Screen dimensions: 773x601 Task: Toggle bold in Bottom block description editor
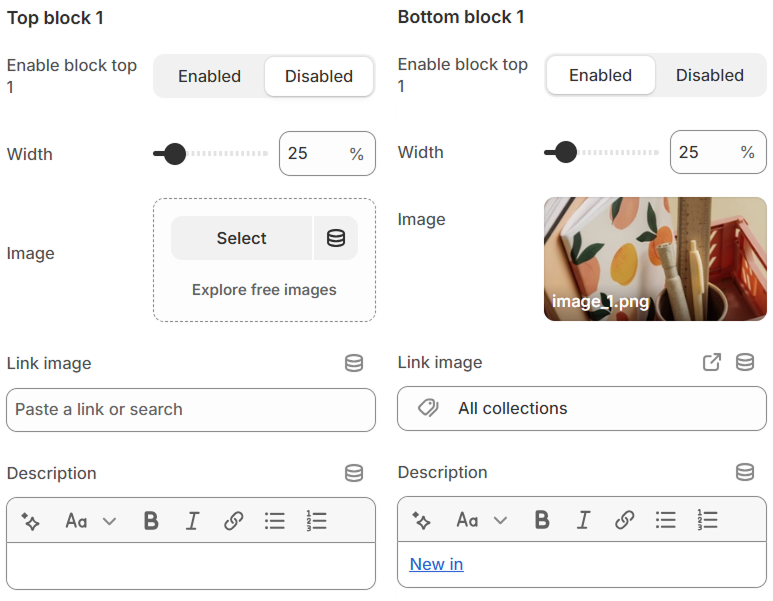[x=542, y=520]
